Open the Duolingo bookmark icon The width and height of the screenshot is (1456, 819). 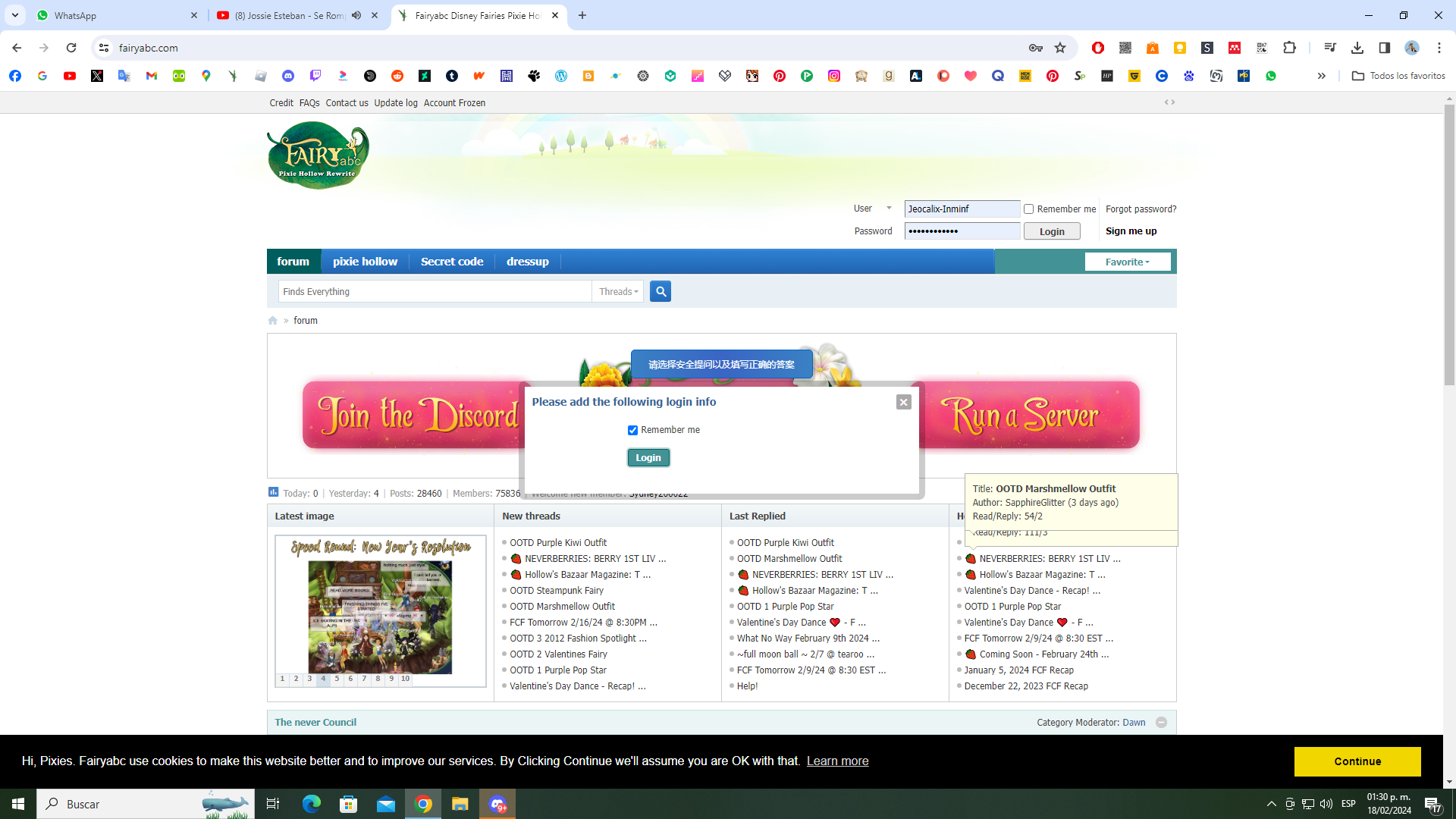pyautogui.click(x=179, y=76)
